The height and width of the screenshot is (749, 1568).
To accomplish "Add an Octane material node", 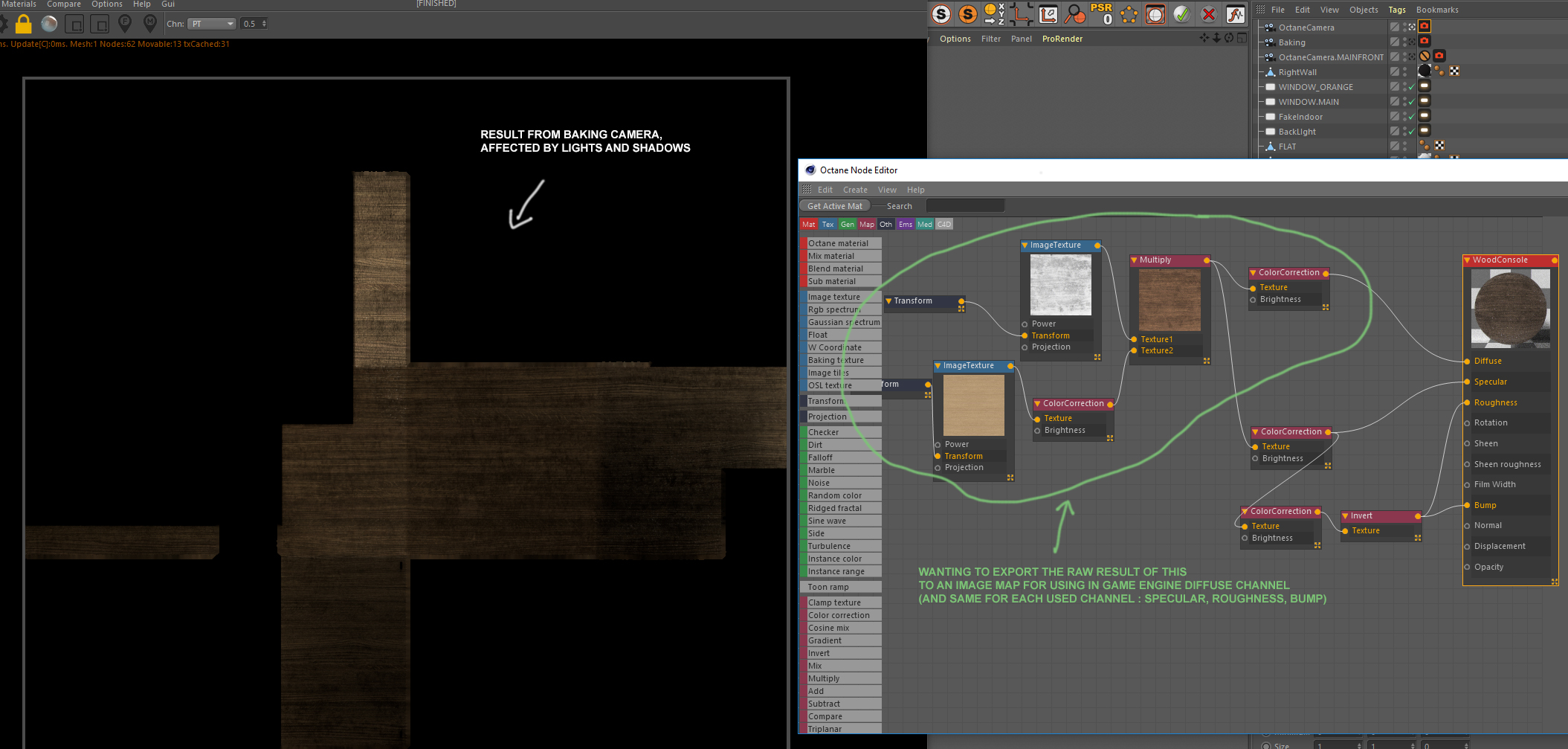I will pos(840,243).
